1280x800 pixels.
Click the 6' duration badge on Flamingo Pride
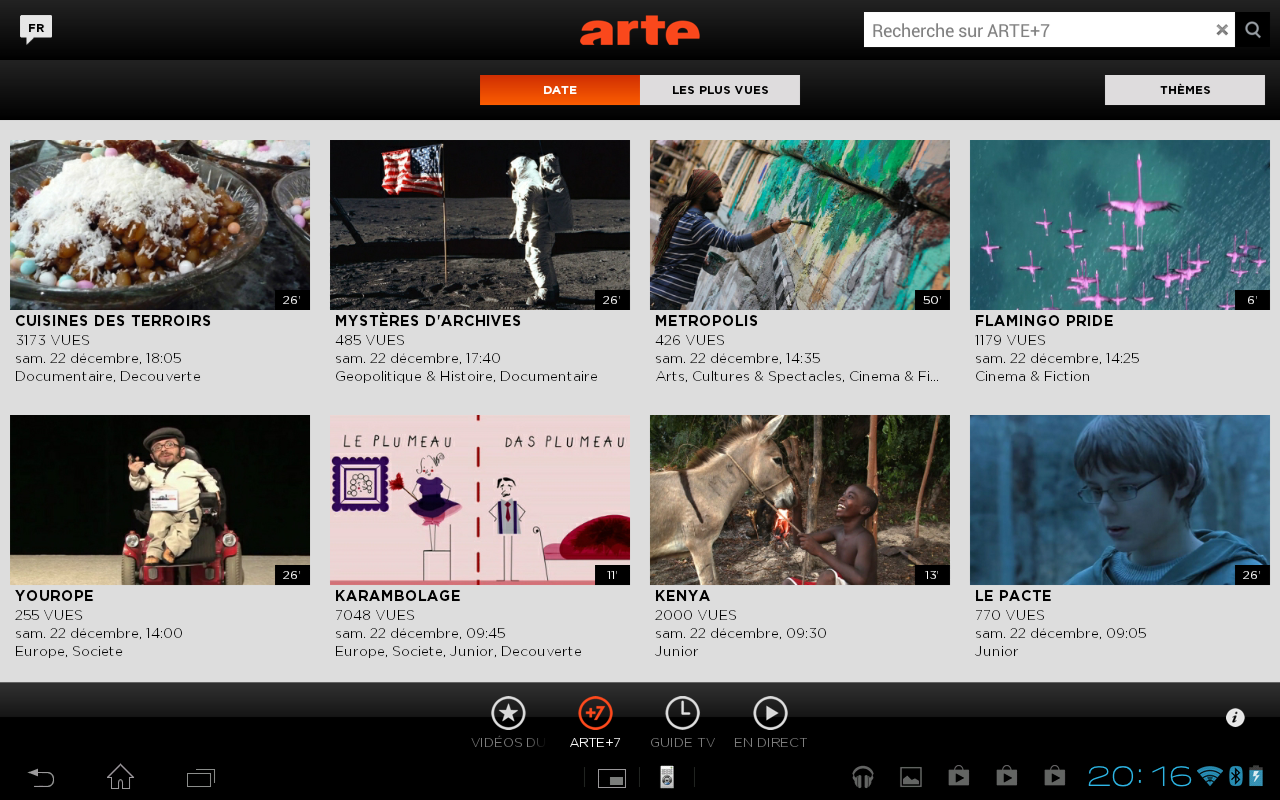pos(1252,300)
